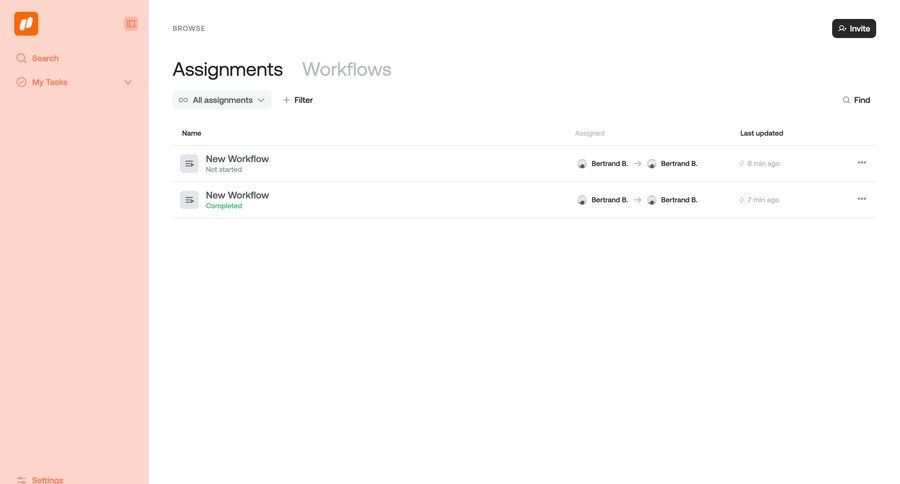Open the more options menu for Not started row

click(x=862, y=162)
